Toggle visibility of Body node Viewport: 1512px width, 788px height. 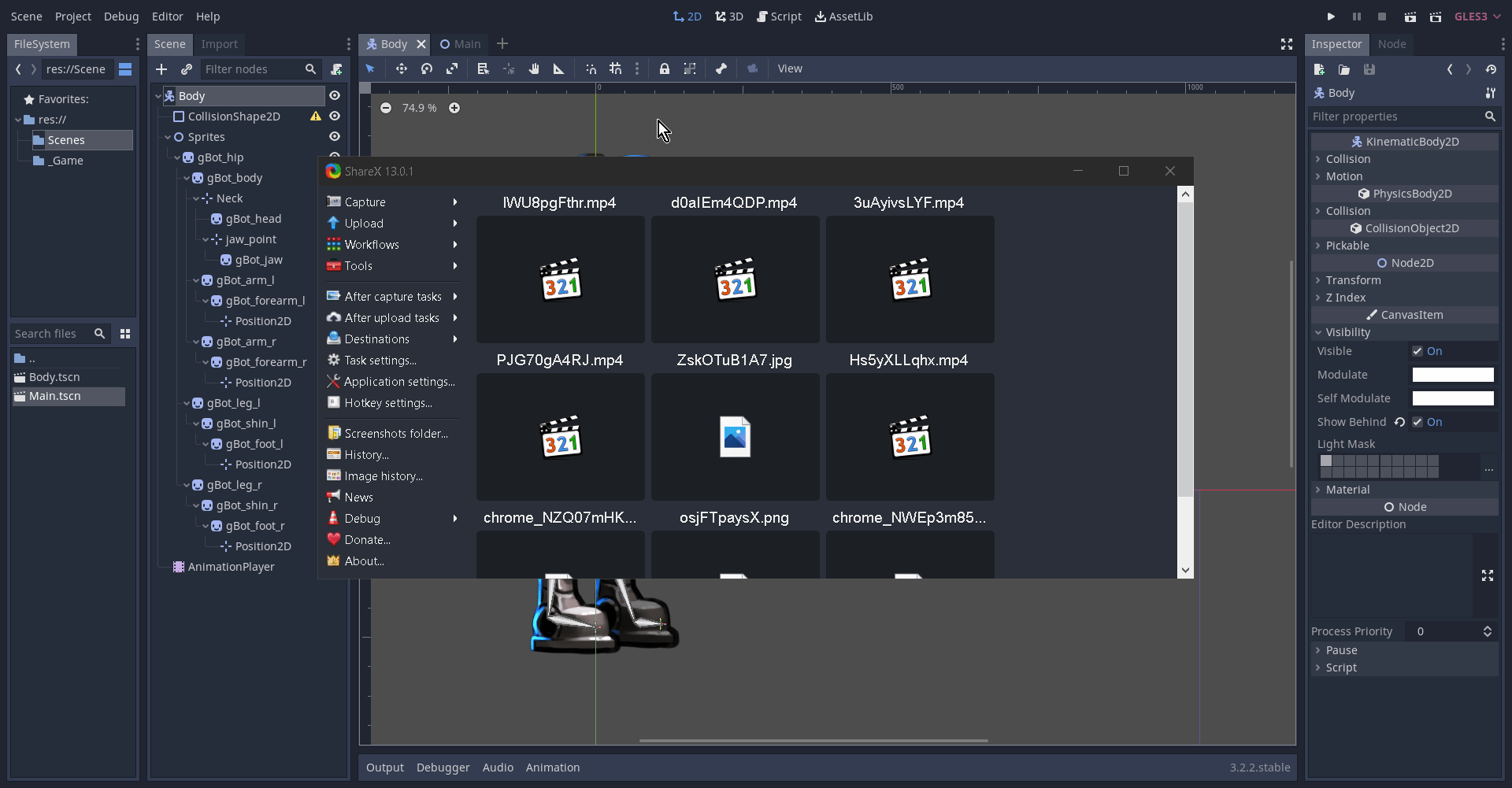pos(335,95)
